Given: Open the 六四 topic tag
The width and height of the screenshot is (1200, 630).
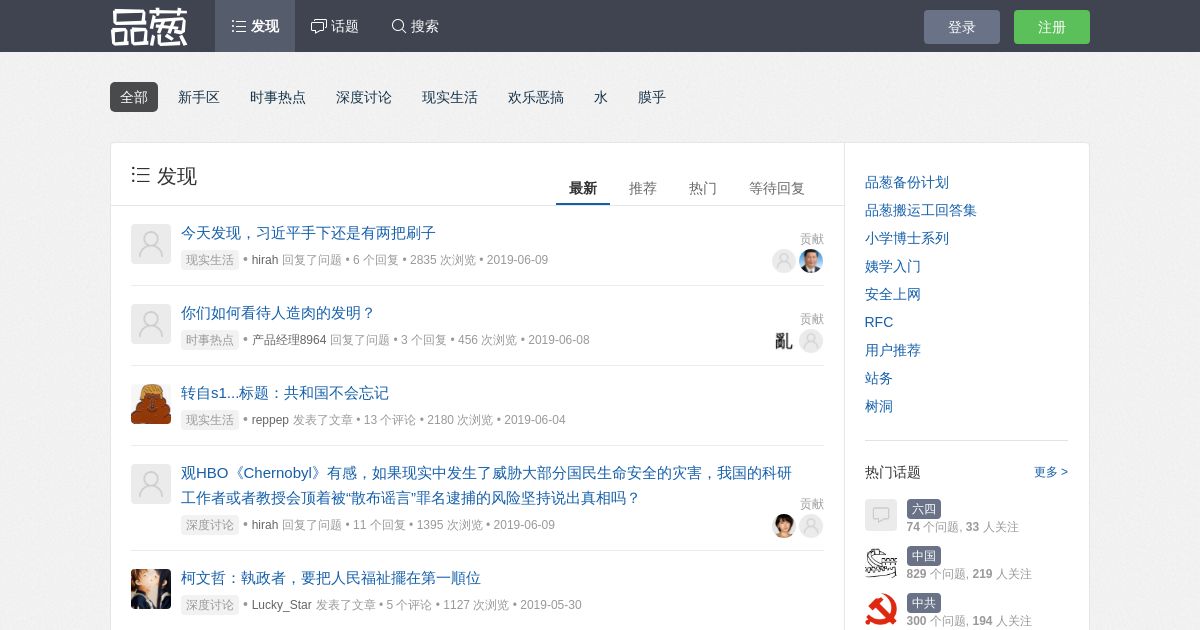Looking at the screenshot, I should tap(924, 509).
